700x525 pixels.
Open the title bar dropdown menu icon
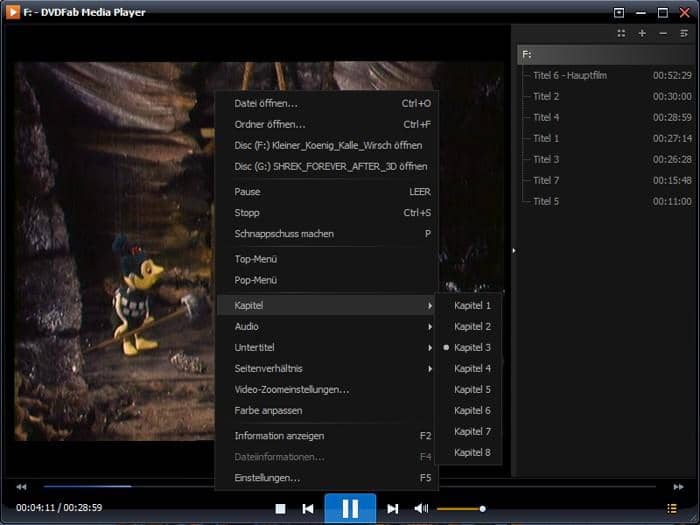click(619, 12)
